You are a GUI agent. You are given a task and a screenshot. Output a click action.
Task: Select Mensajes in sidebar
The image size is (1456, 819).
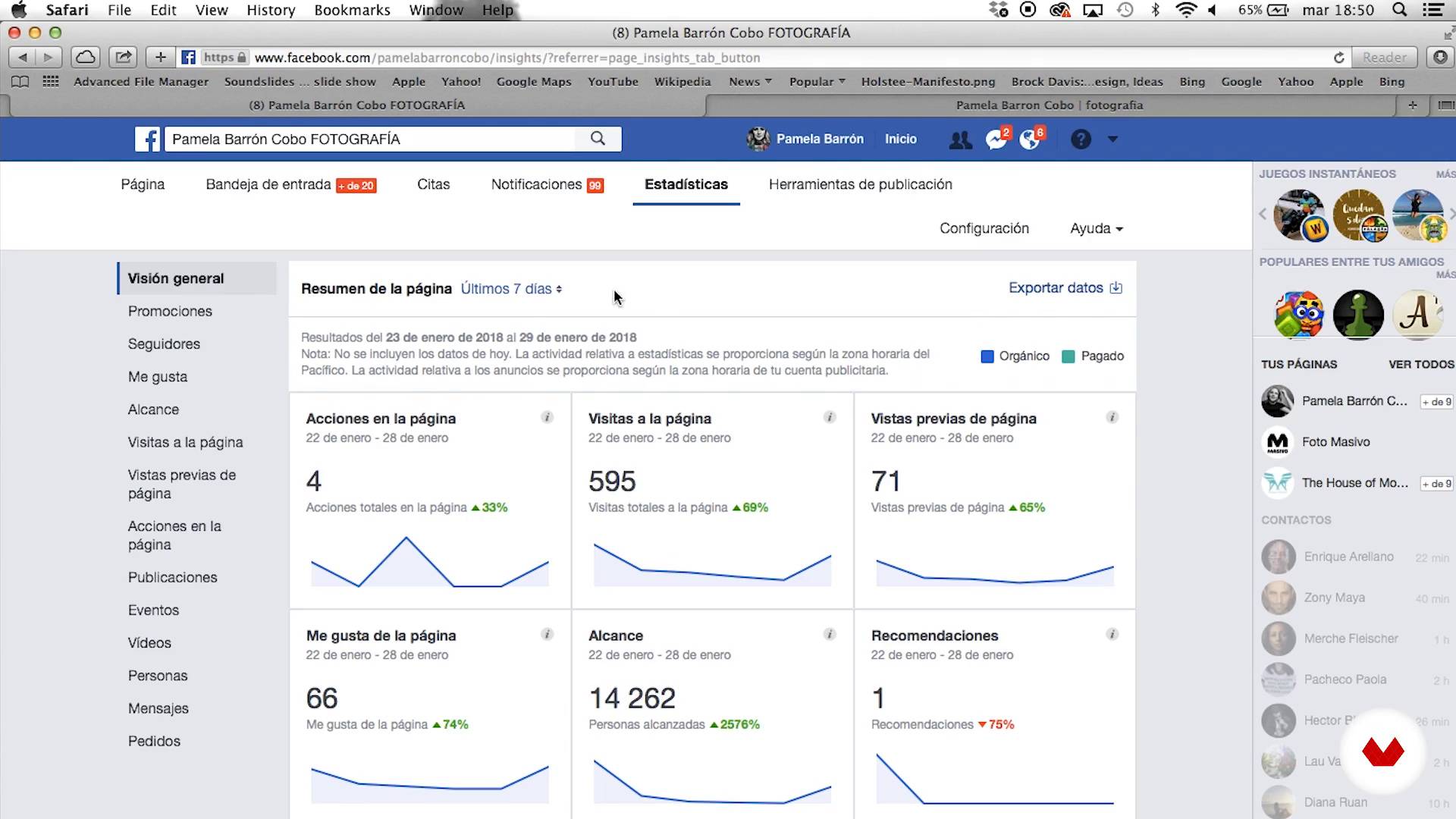[x=158, y=708]
